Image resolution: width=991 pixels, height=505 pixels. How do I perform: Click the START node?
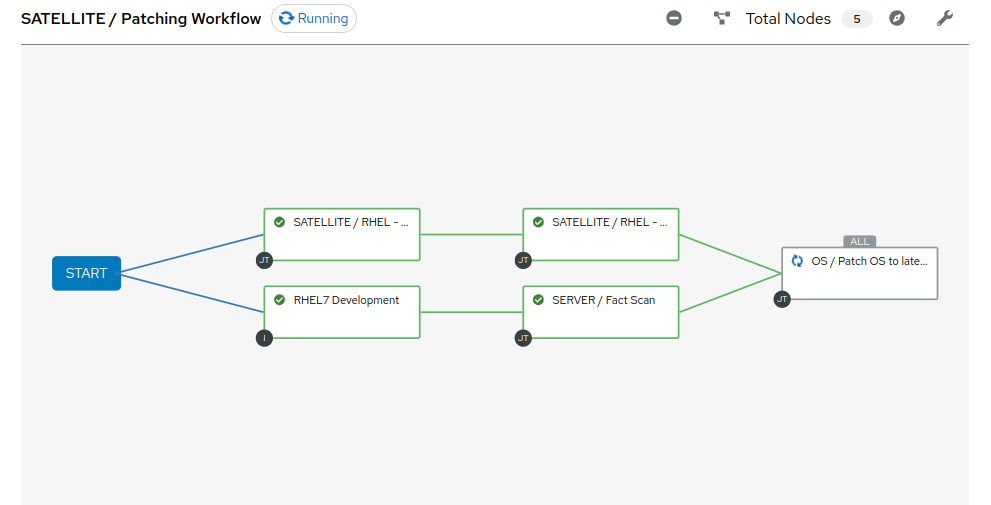[87, 273]
